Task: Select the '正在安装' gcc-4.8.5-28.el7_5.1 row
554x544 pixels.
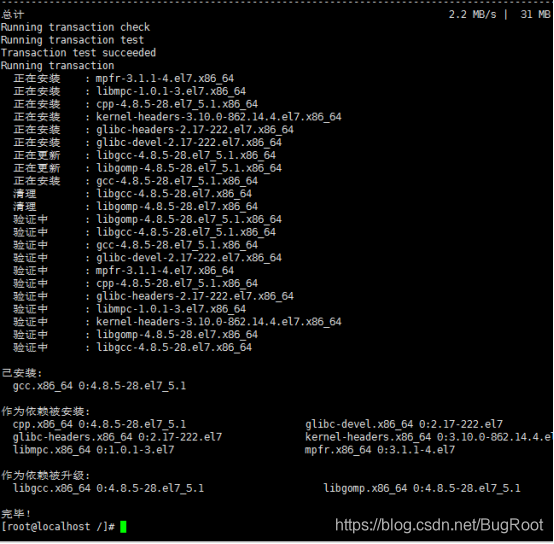Action: pyautogui.click(x=136, y=181)
